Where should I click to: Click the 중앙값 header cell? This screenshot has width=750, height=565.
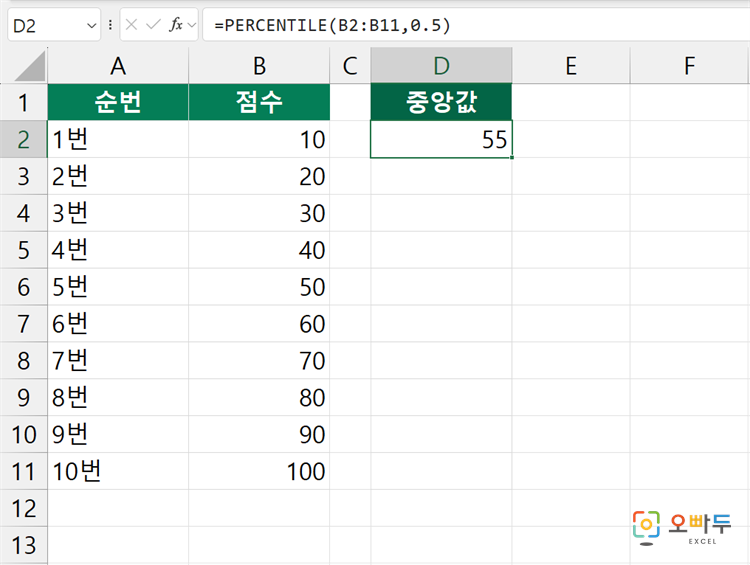point(441,102)
